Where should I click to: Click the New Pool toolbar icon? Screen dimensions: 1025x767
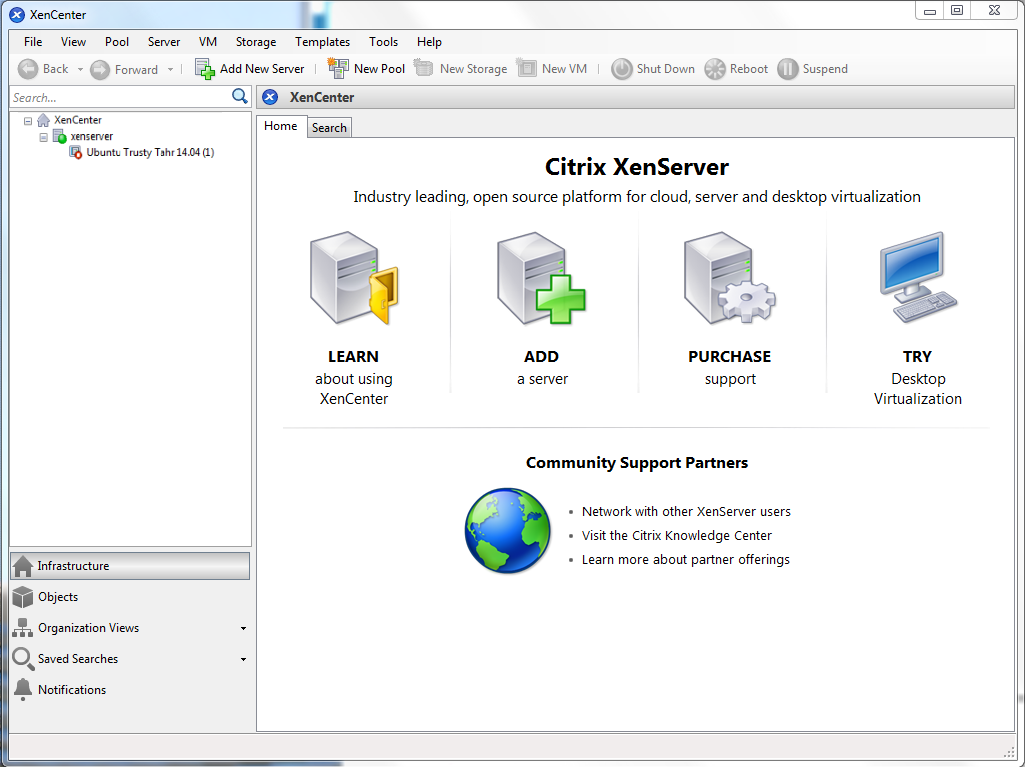(338, 68)
